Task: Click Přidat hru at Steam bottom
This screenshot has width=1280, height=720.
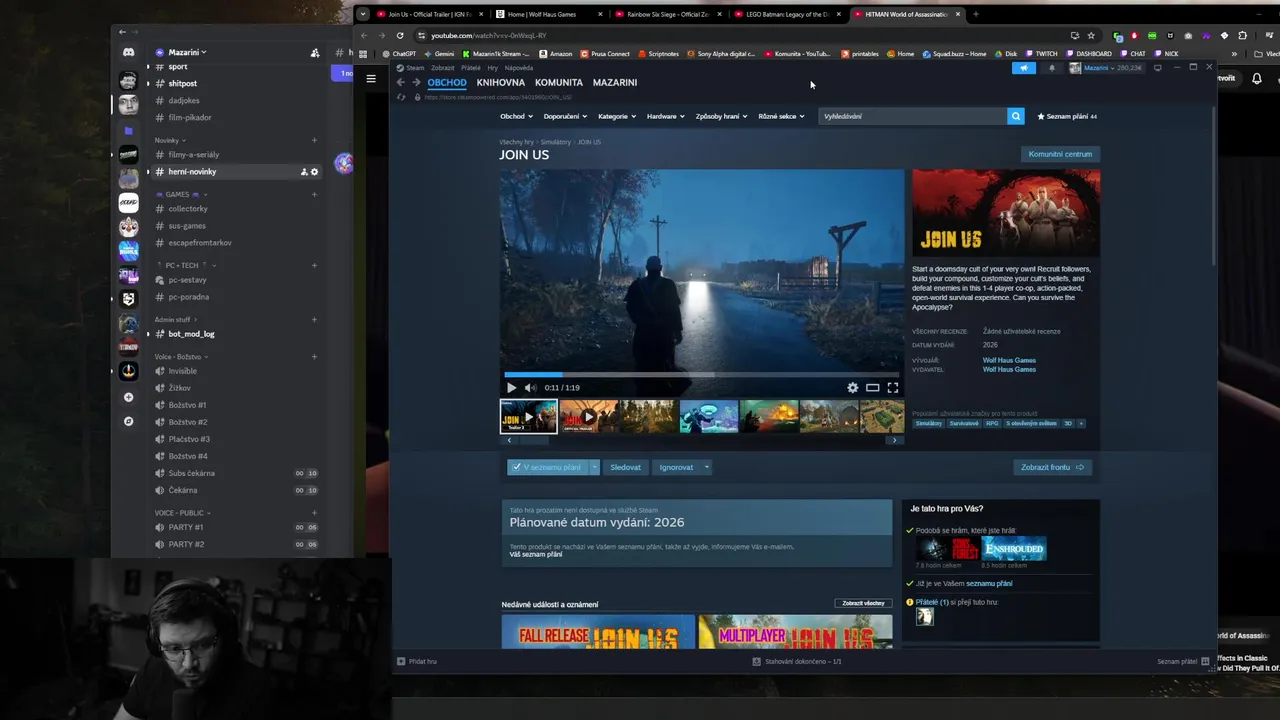Action: (417, 661)
